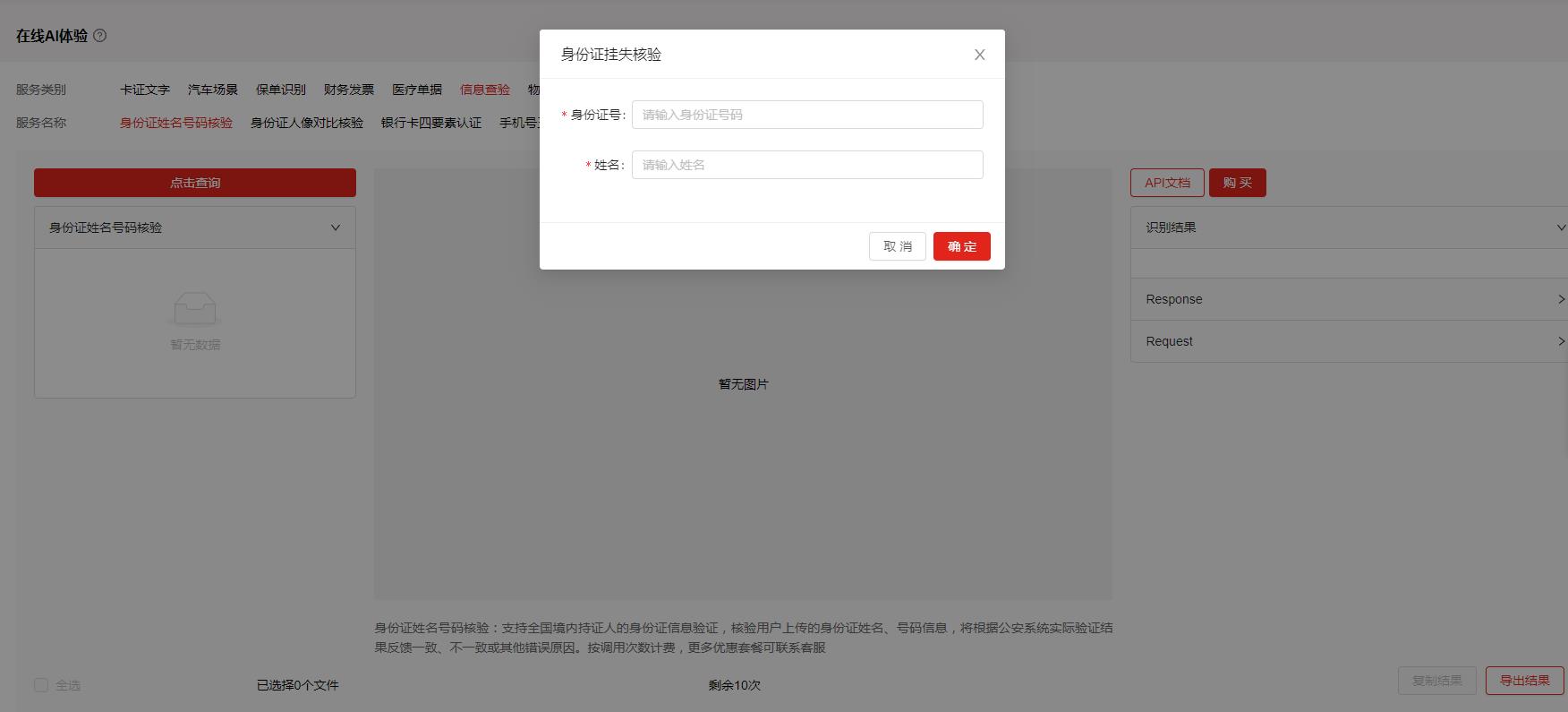Toggle the 全选 checkbox

(41, 685)
